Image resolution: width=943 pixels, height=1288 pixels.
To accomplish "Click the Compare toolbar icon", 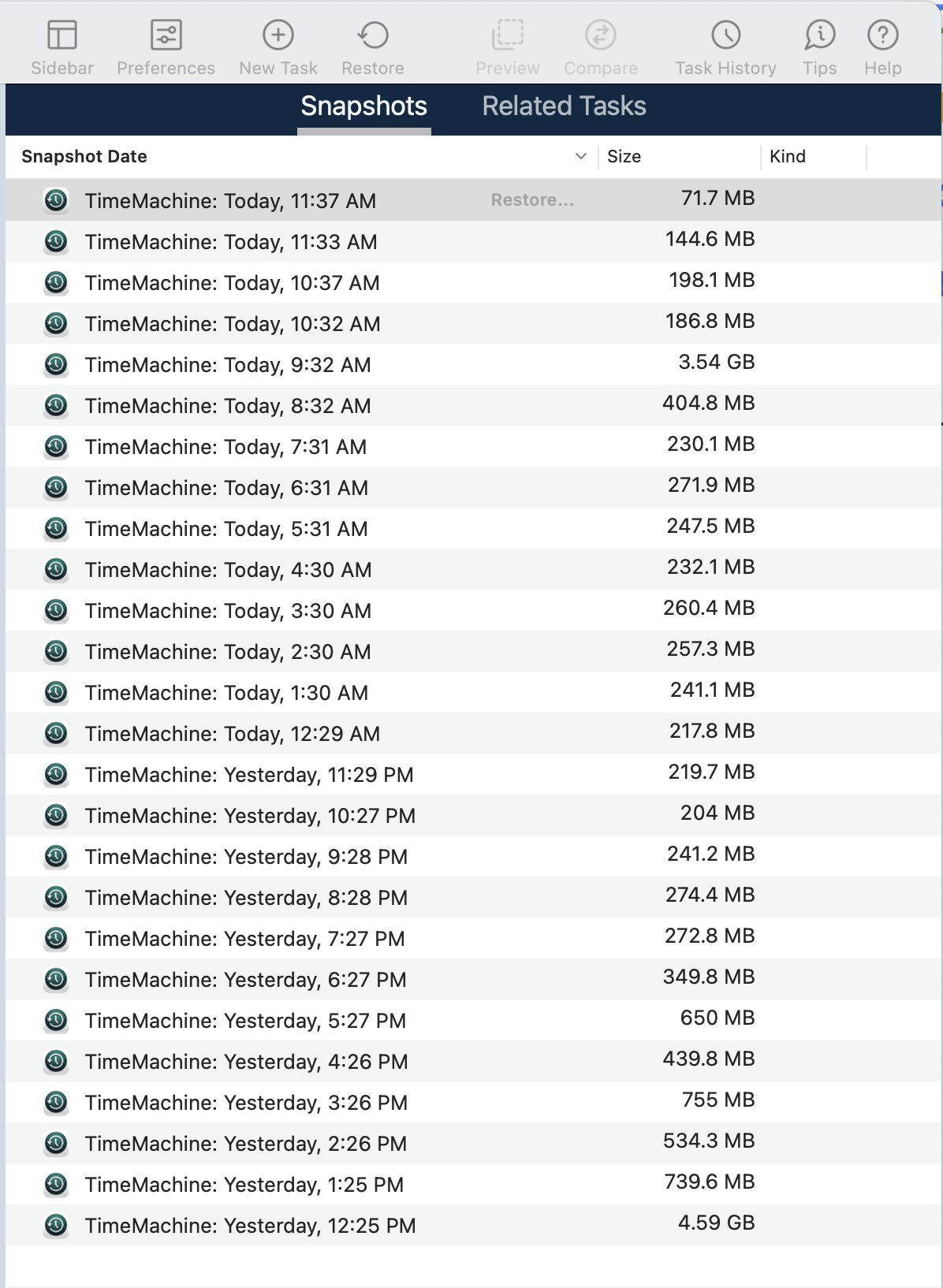I will [601, 35].
